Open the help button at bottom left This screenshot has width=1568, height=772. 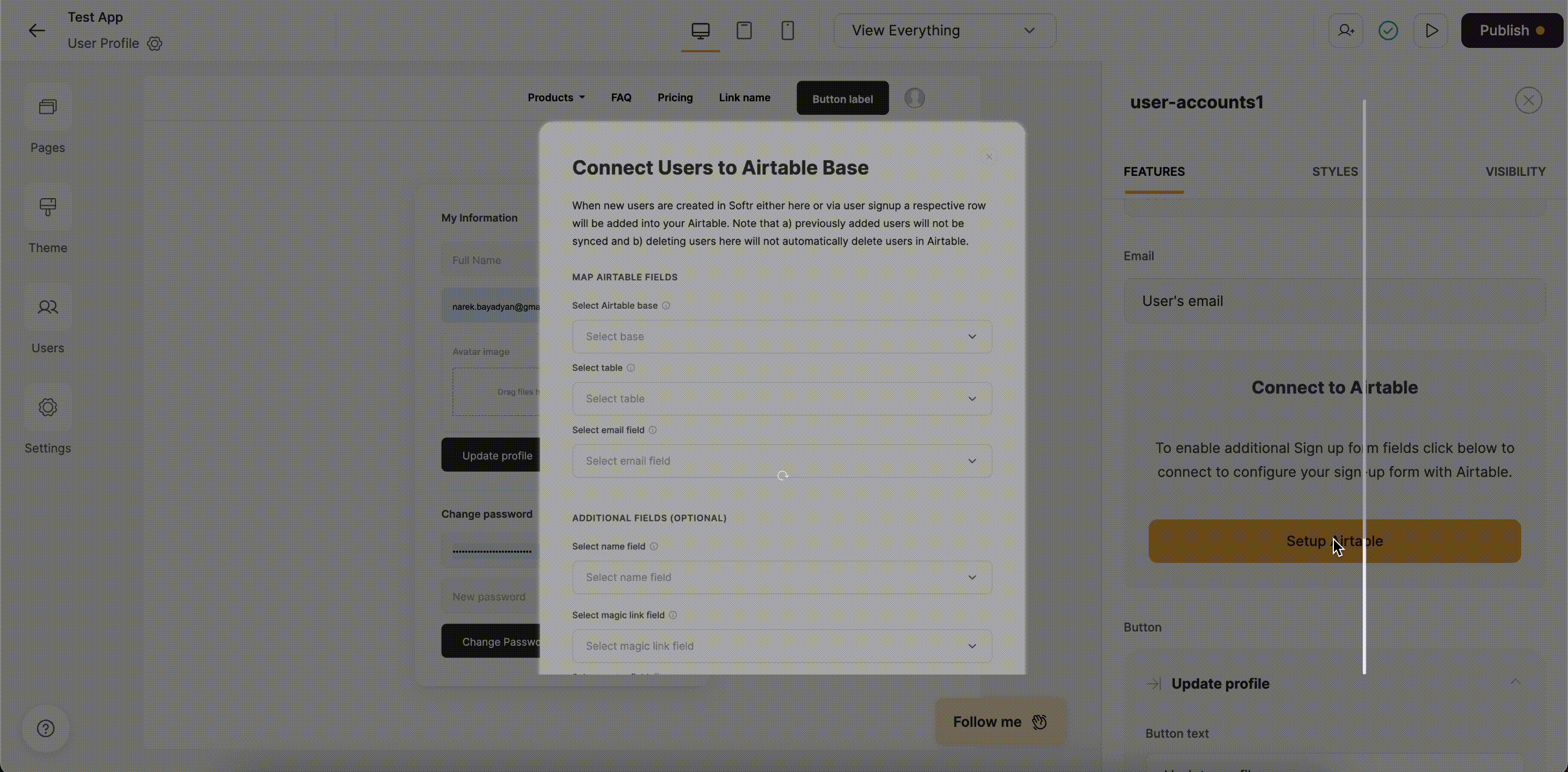[45, 728]
